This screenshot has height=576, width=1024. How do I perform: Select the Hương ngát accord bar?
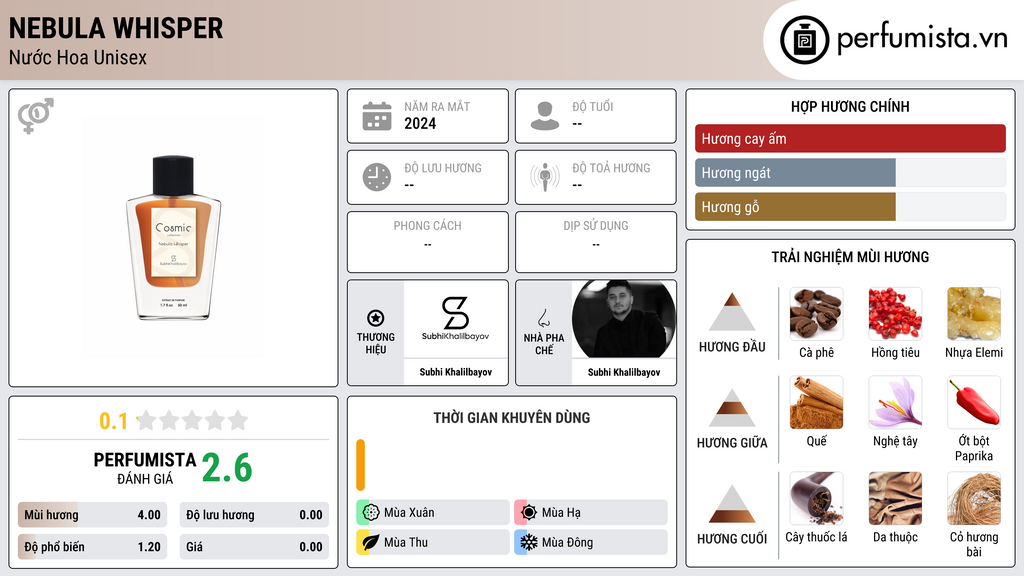point(850,173)
